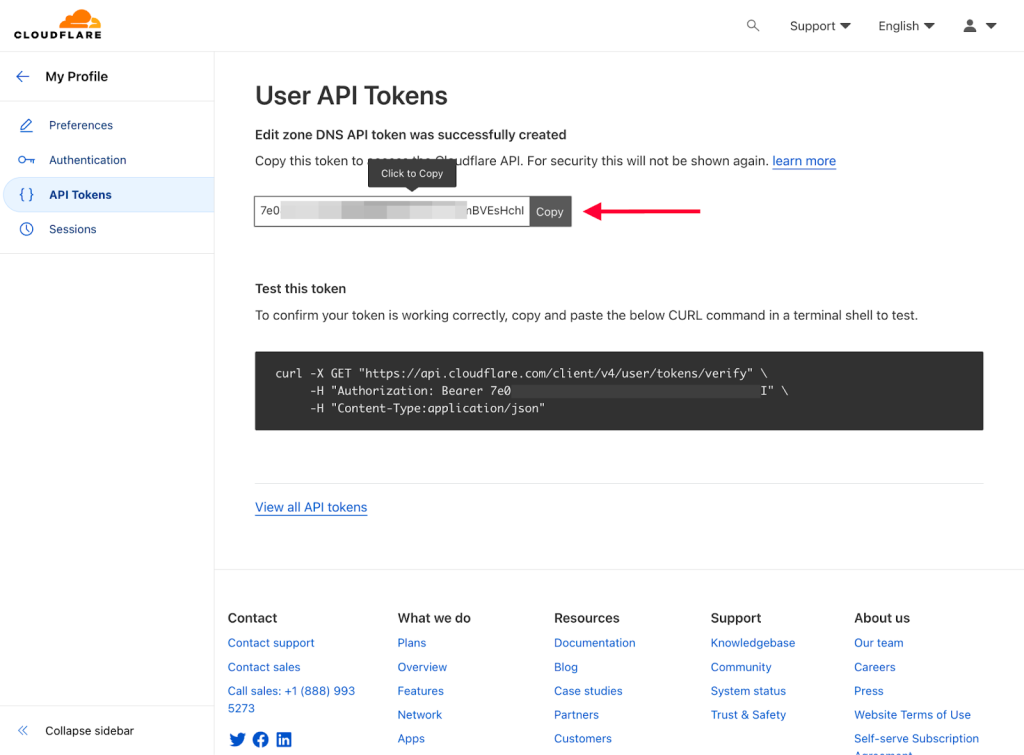Image resolution: width=1024 pixels, height=755 pixels.
Task: Click inside the API token field
Action: pos(391,211)
